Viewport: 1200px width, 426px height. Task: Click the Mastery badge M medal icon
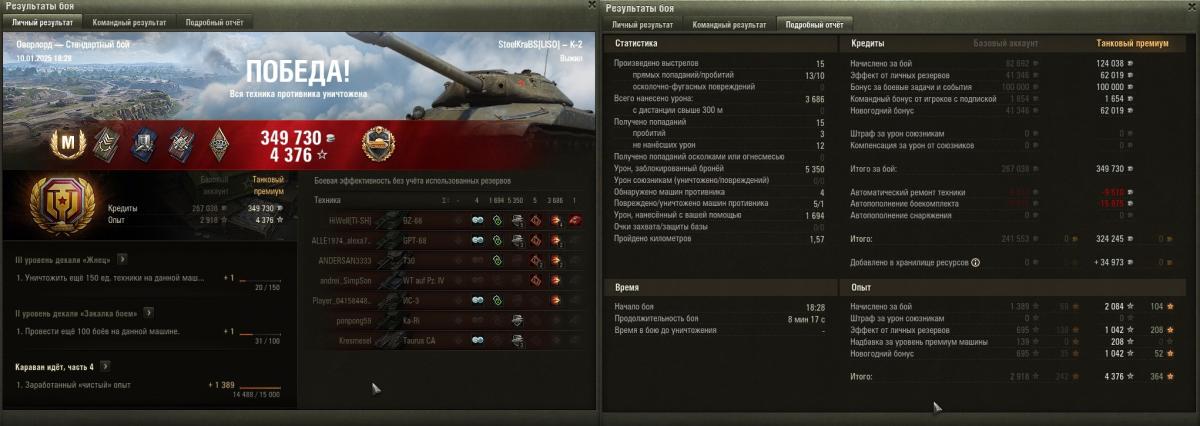click(x=67, y=145)
